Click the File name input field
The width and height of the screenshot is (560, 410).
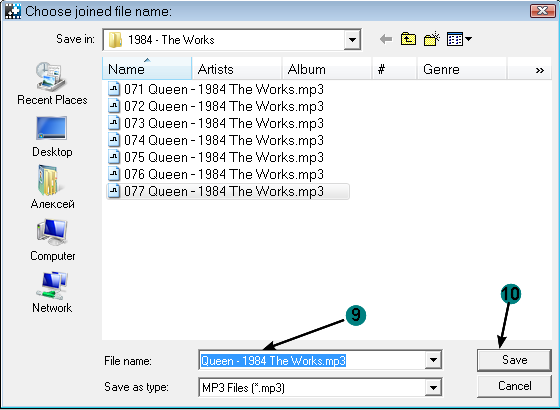click(x=312, y=360)
